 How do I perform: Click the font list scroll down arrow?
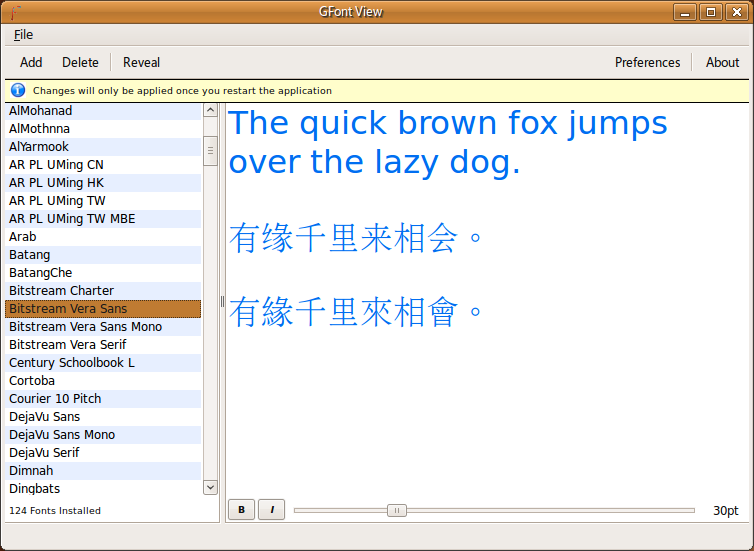(x=210, y=487)
